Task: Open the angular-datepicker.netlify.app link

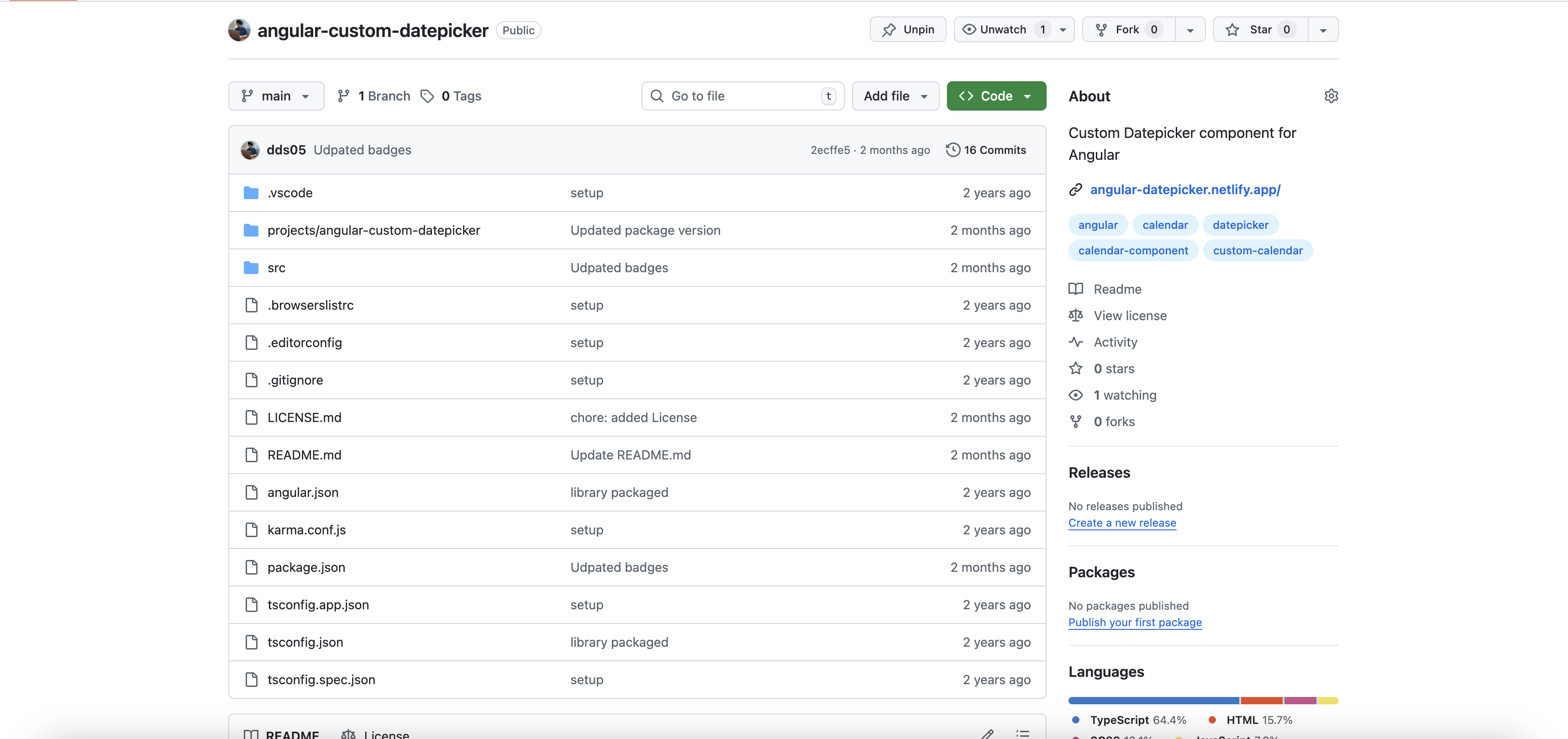Action: 1184,190
